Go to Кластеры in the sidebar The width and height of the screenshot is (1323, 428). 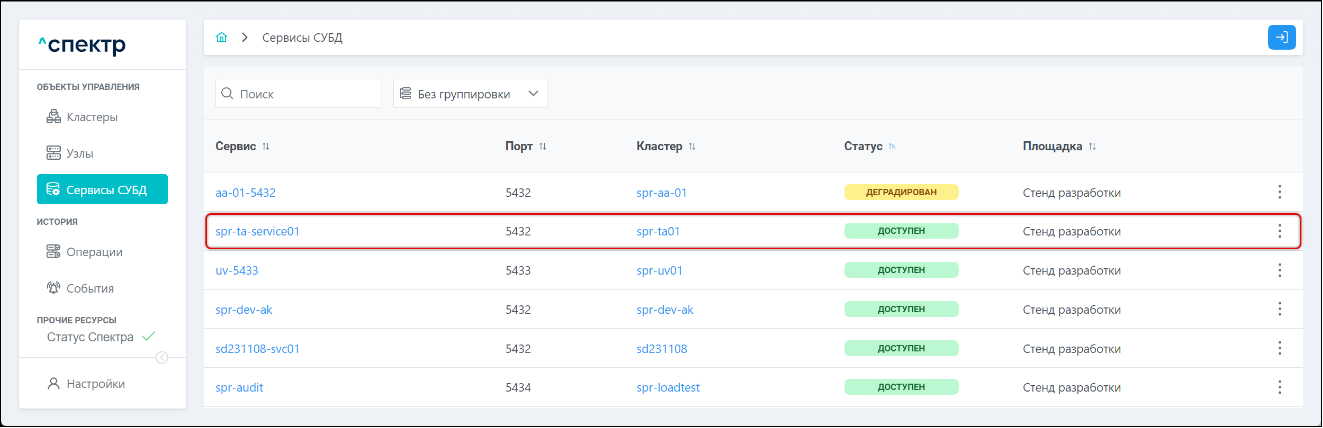(92, 117)
